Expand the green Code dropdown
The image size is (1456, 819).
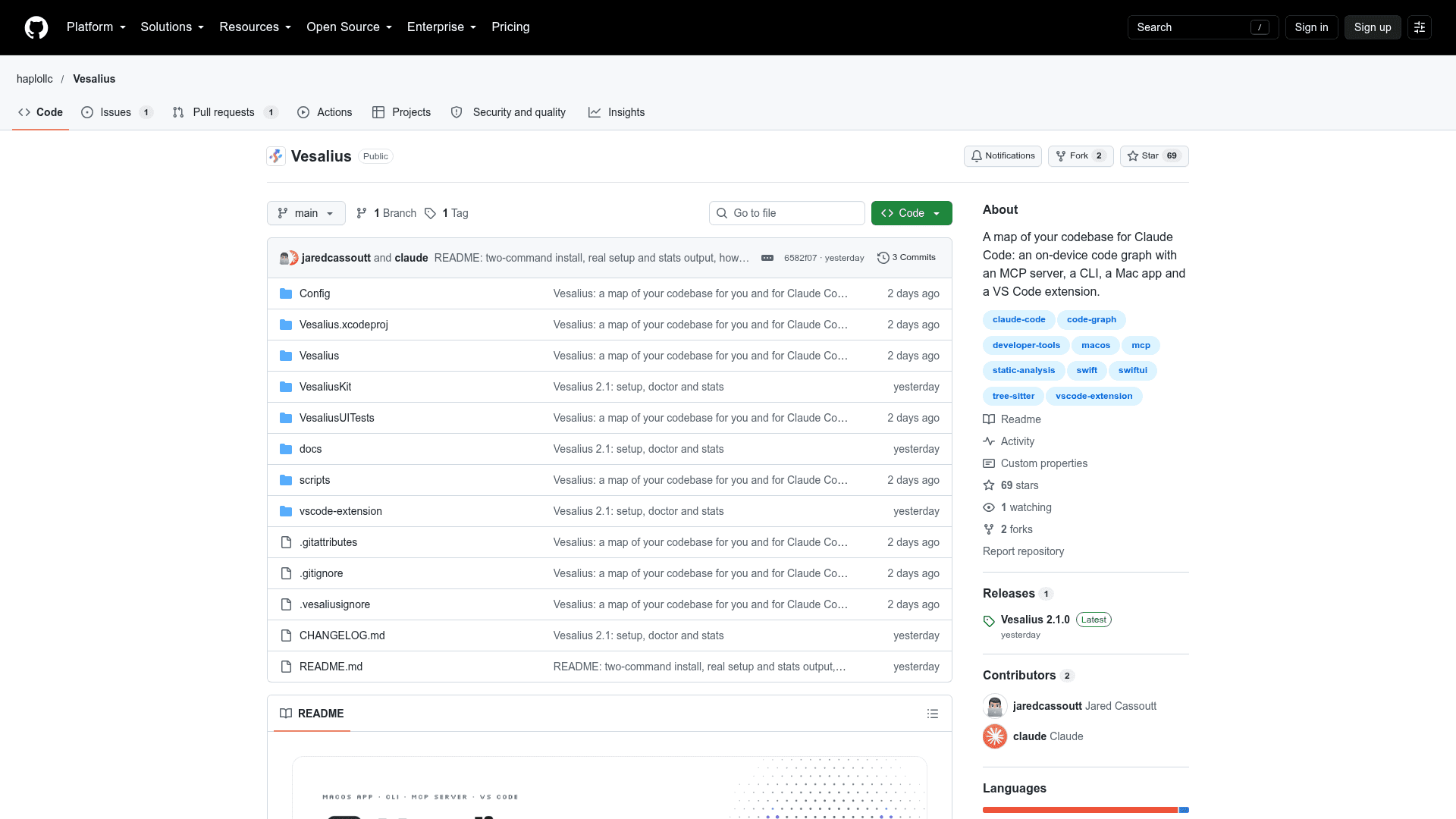point(912,213)
